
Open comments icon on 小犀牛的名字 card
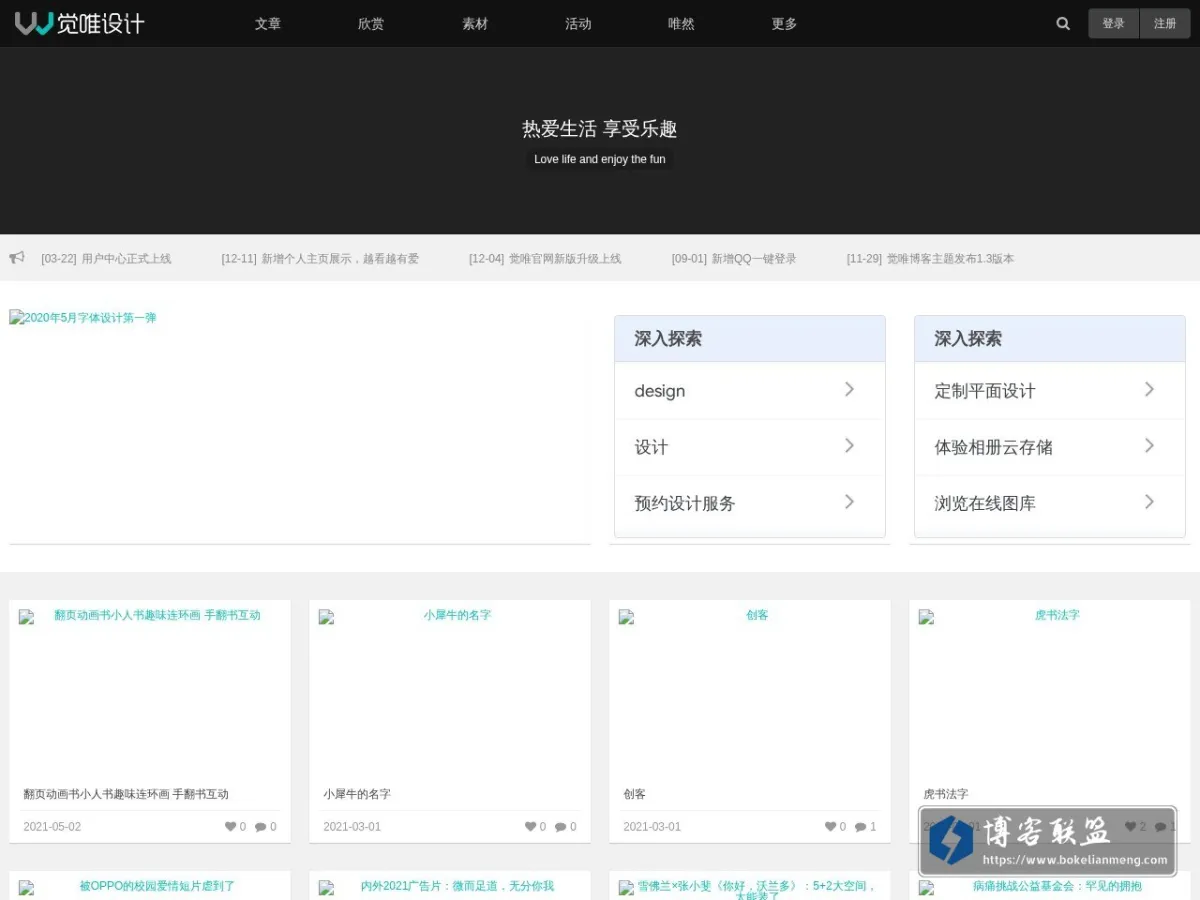coord(560,827)
